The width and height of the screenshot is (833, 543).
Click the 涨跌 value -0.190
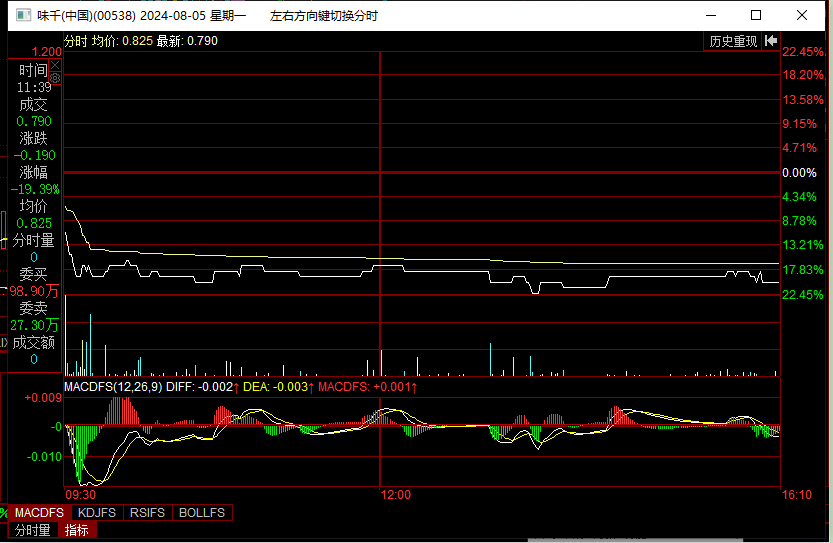tap(35, 155)
